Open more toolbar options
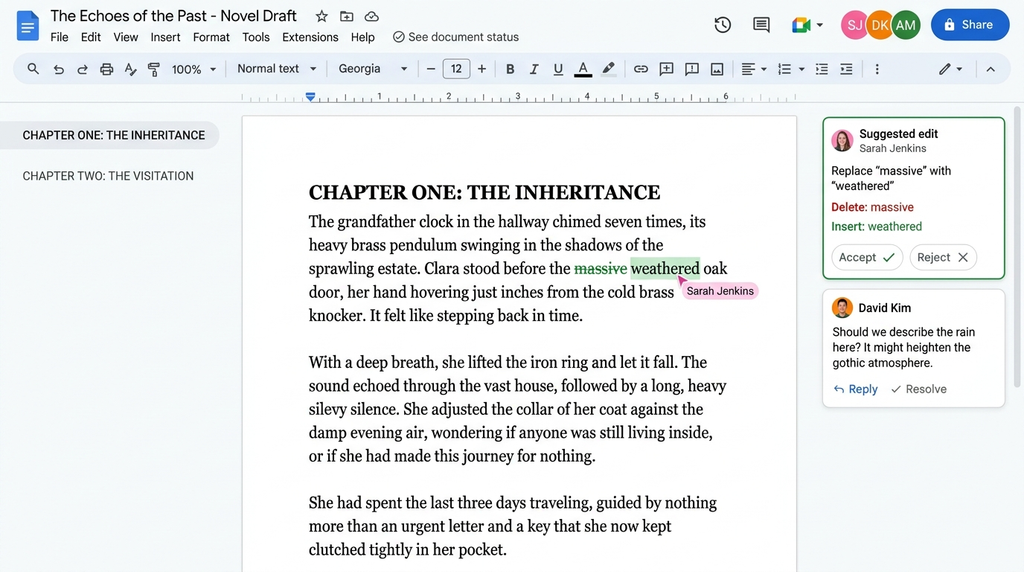The image size is (1024, 572). coord(877,69)
